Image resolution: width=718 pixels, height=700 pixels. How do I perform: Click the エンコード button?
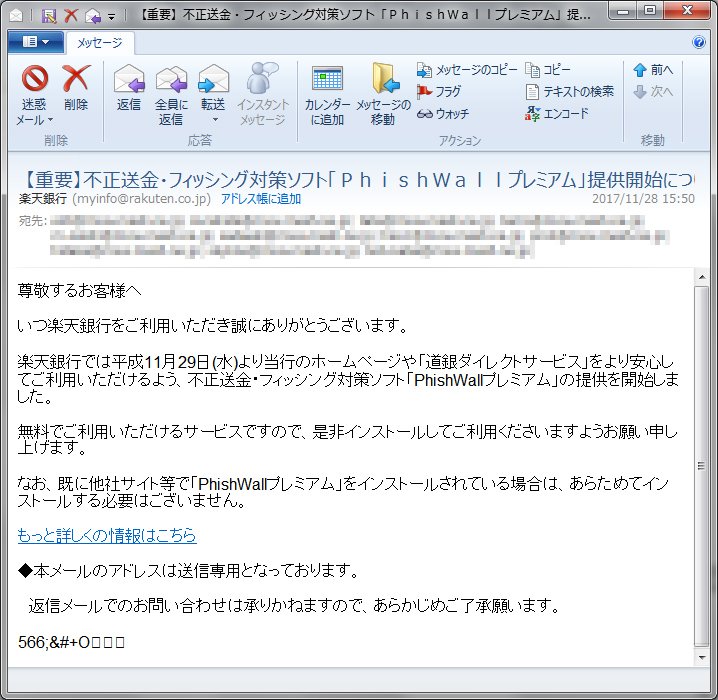(x=557, y=114)
